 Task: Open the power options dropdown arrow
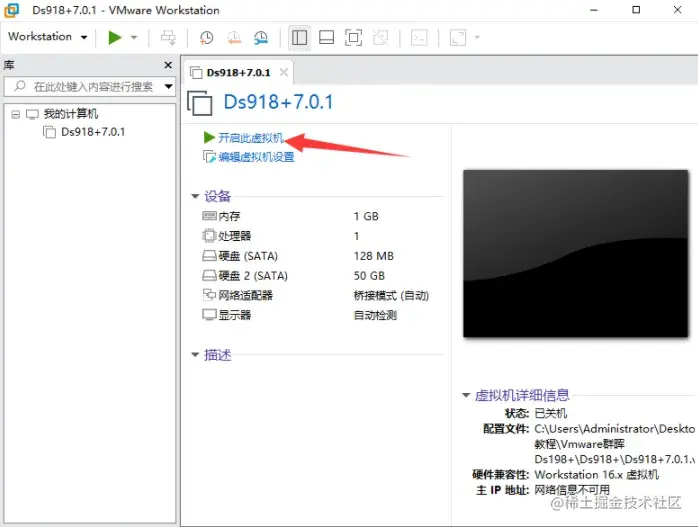pos(134,37)
